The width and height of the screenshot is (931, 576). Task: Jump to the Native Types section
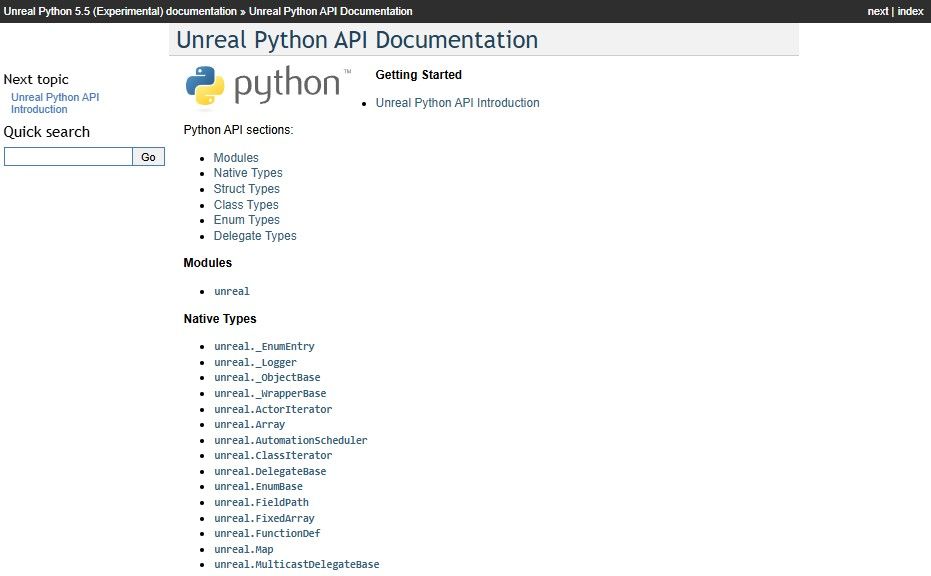(248, 173)
